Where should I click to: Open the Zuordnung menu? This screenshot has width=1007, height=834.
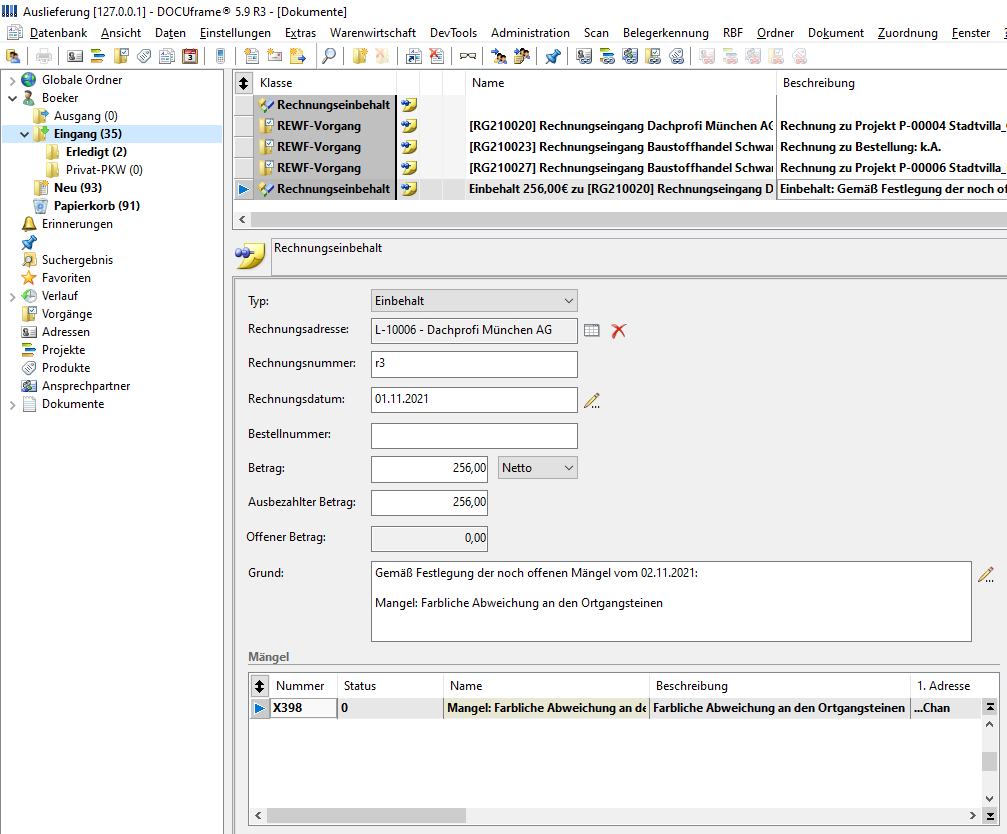[x=907, y=33]
